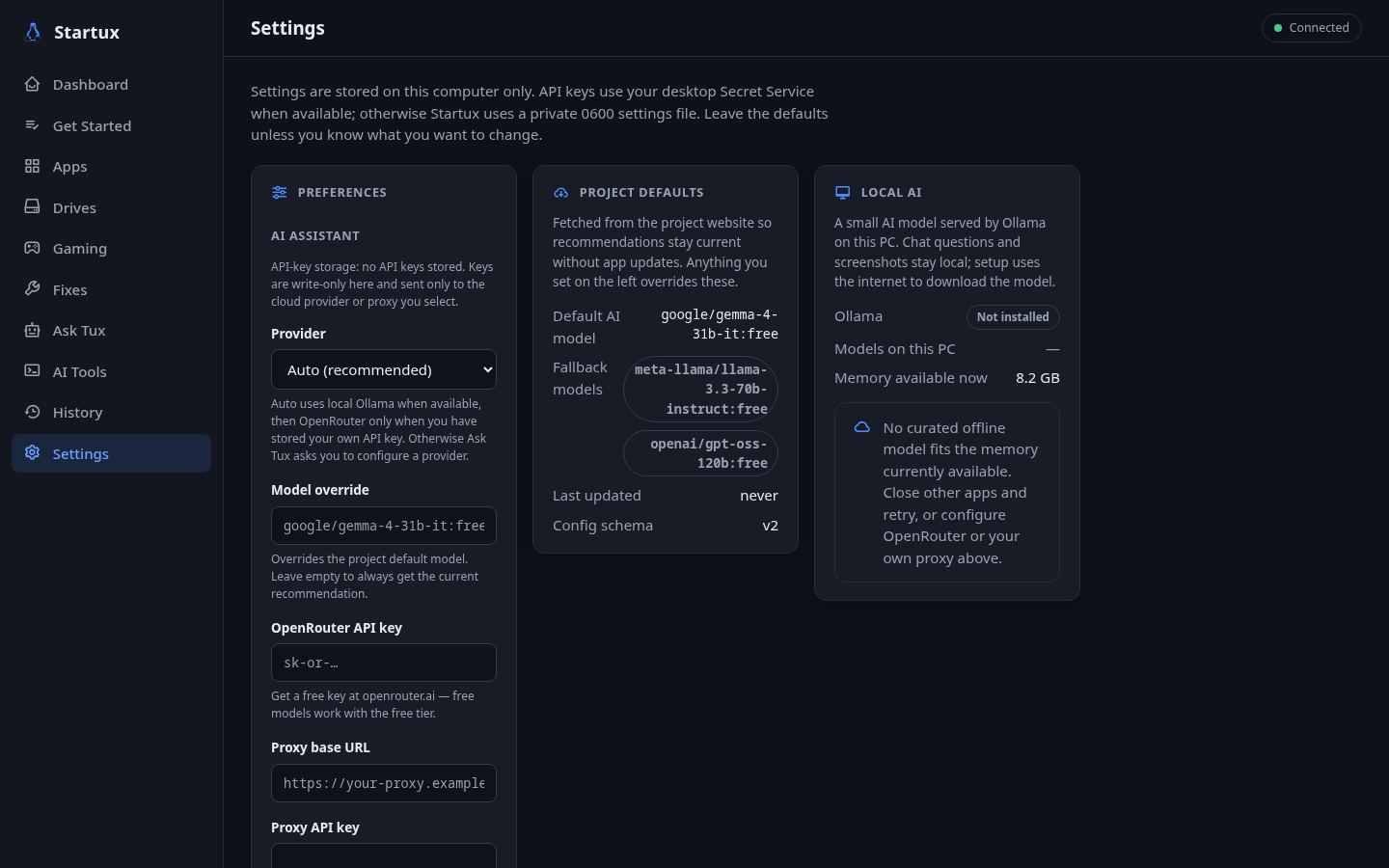The height and width of the screenshot is (868, 1389).
Task: Click the Gaming controller icon
Action: (32, 248)
